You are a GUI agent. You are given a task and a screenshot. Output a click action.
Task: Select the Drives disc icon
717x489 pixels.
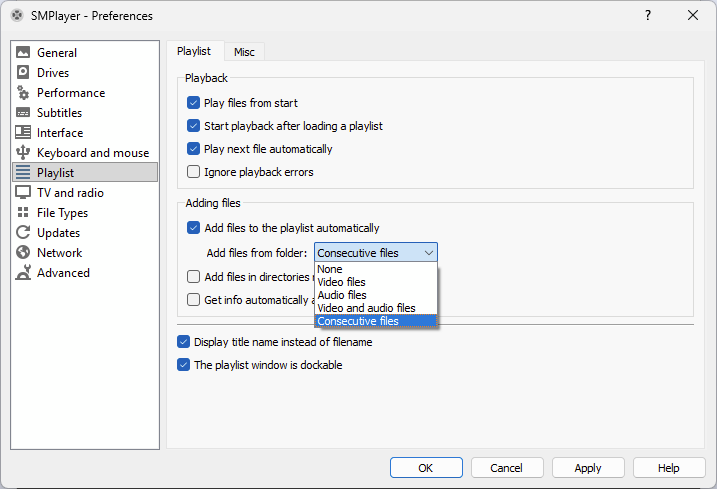(x=23, y=72)
